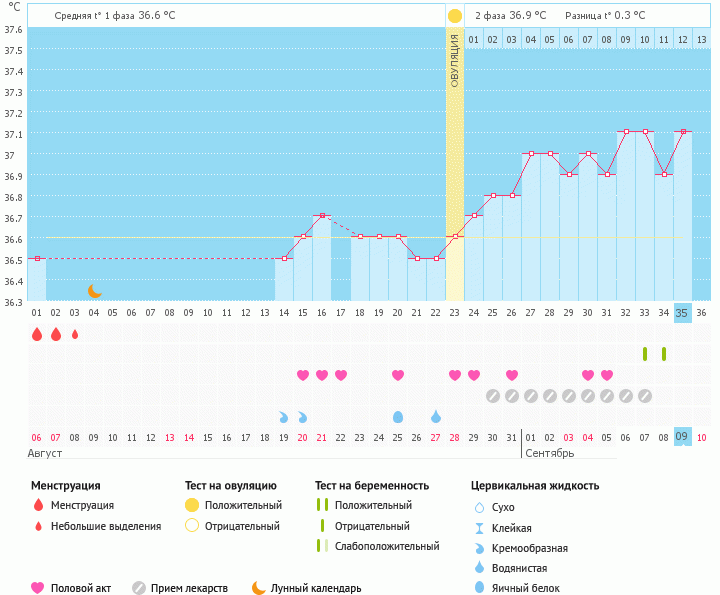Click the pregnancy test mark on day 33
This screenshot has height=595, width=720.
[645, 354]
